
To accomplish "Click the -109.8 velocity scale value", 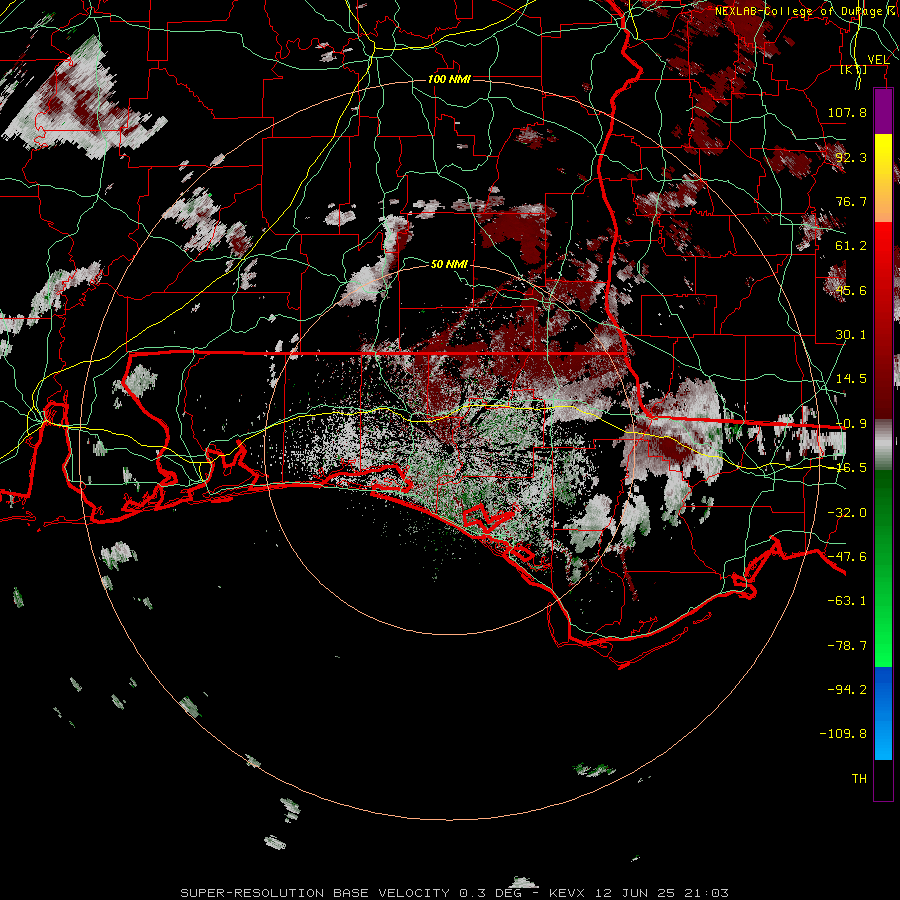I will [844, 734].
